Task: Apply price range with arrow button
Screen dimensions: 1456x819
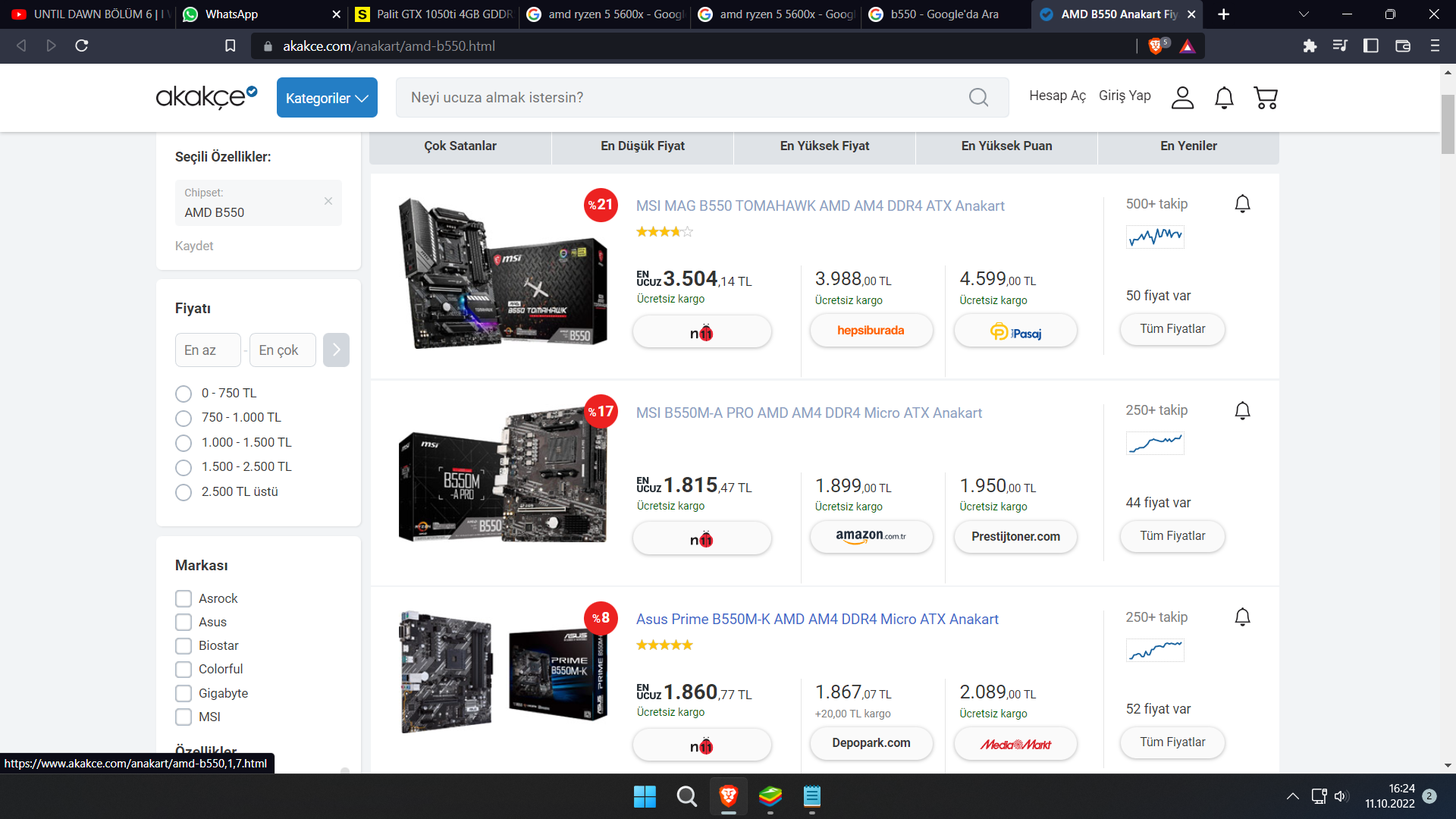Action: click(336, 350)
